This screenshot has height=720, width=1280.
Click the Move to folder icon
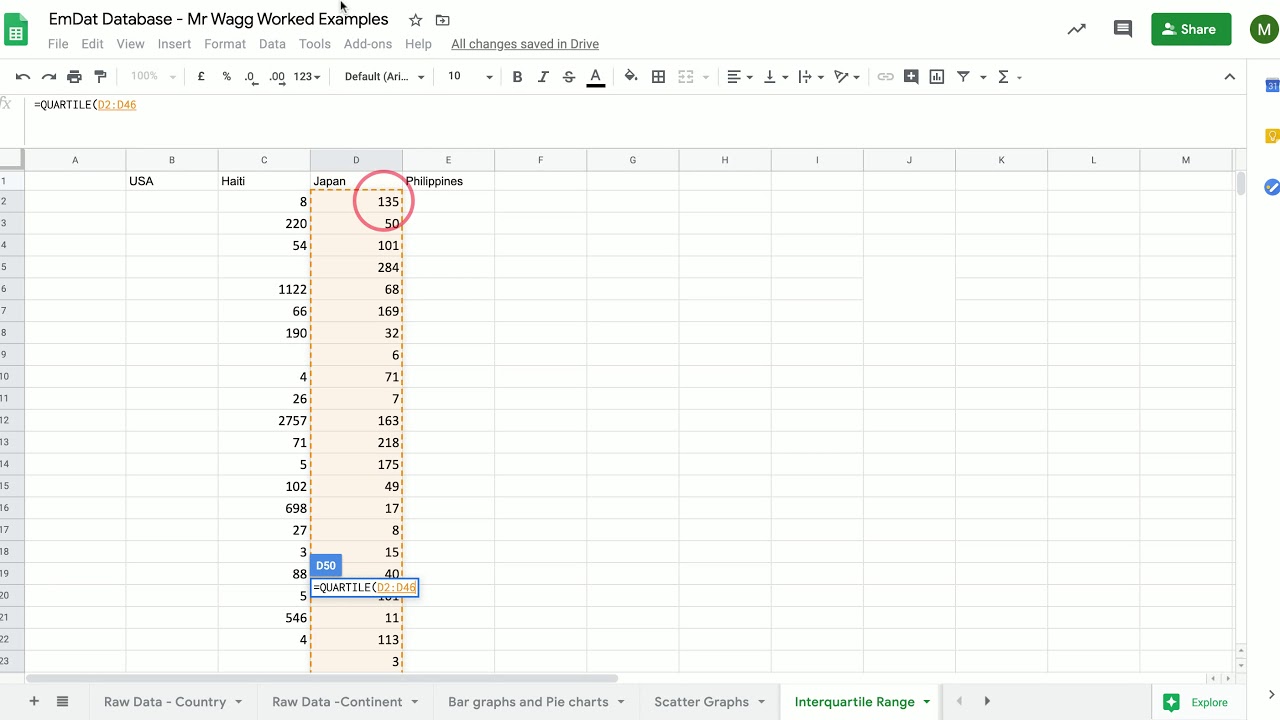coord(442,20)
